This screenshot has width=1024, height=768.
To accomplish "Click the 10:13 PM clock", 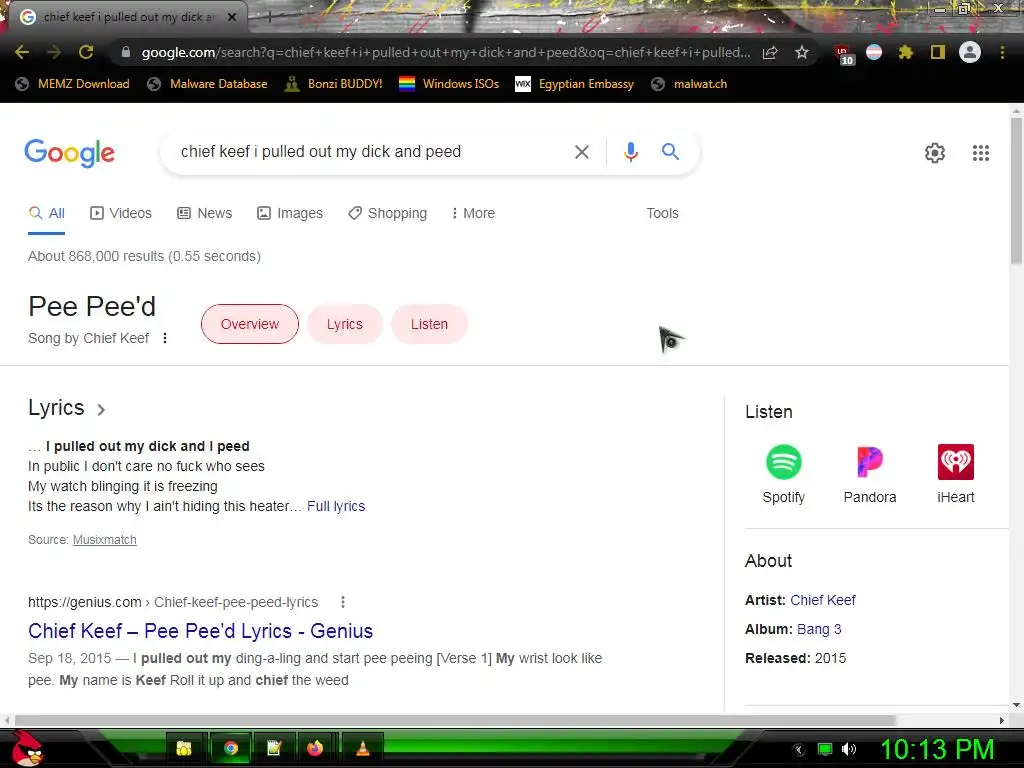I will point(937,749).
